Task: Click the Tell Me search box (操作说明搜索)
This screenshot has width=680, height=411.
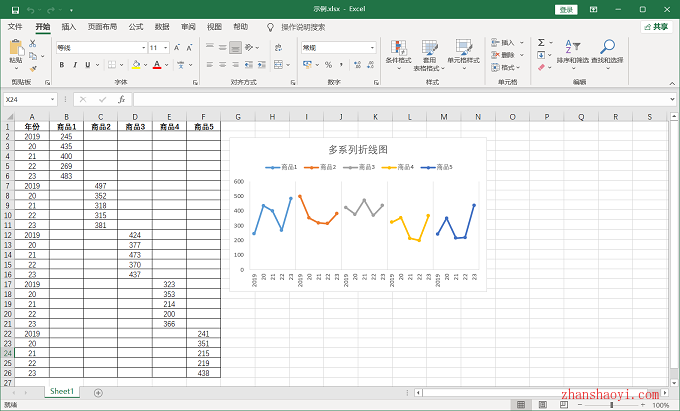Action: click(303, 27)
